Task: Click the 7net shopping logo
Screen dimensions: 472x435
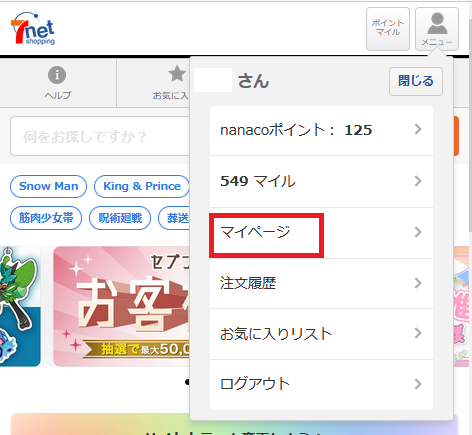Action: (x=33, y=28)
